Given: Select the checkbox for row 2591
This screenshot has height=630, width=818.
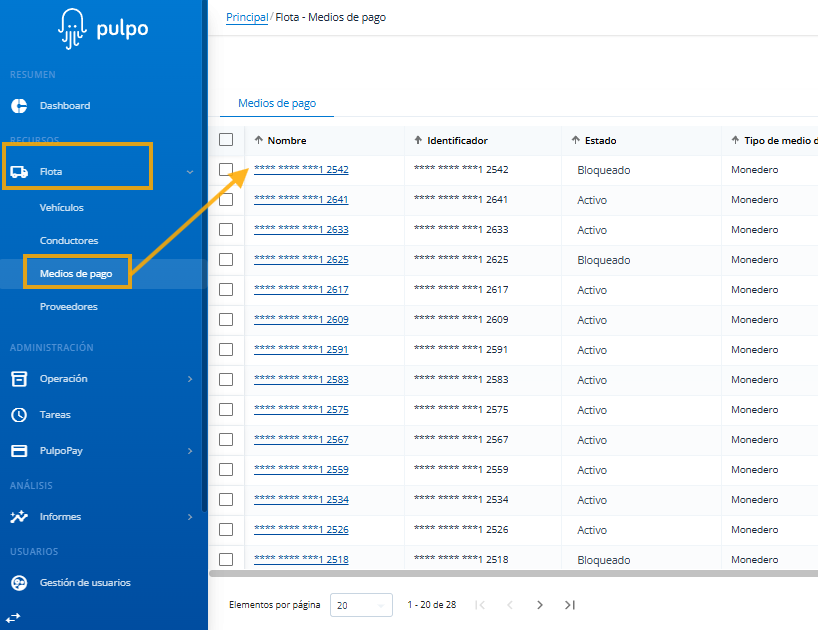Looking at the screenshot, I should point(226,350).
